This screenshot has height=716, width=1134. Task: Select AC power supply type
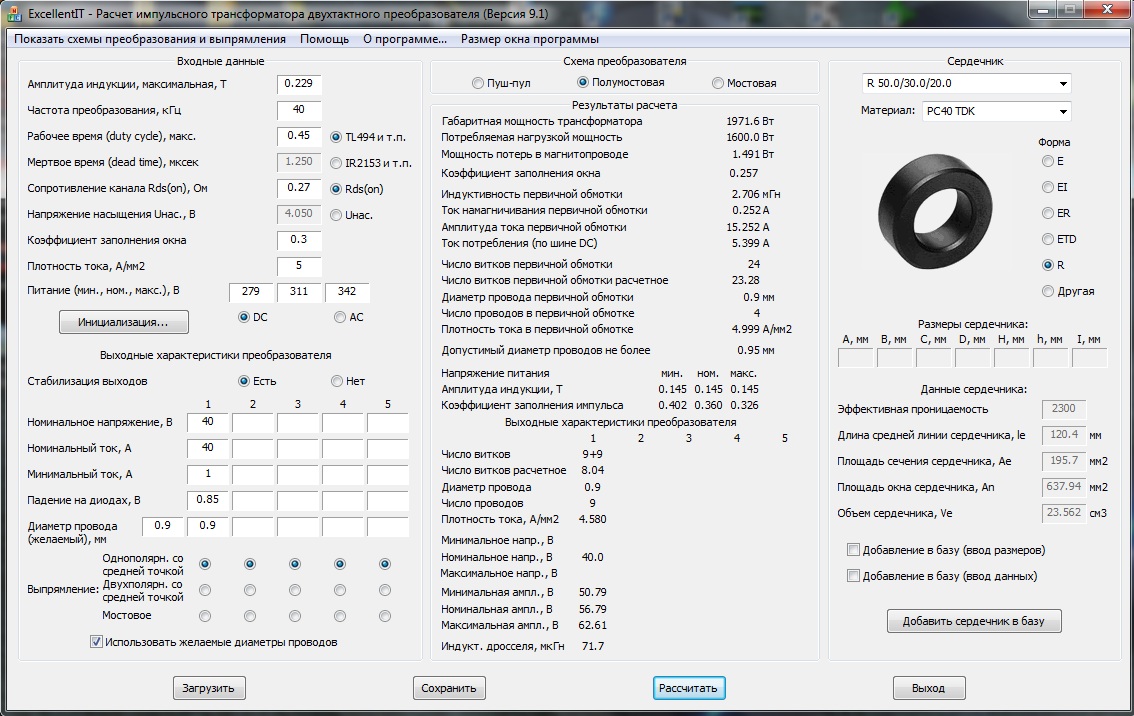tap(340, 317)
